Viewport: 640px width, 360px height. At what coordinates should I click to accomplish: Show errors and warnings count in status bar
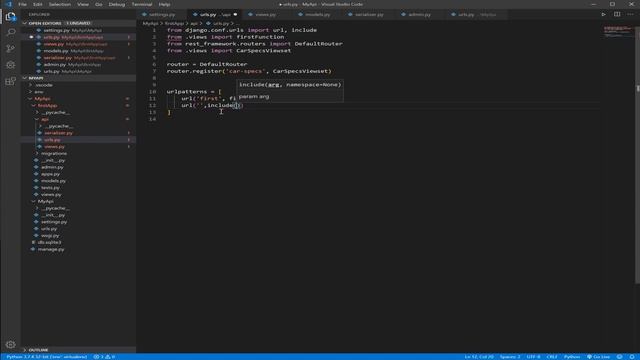[104, 357]
